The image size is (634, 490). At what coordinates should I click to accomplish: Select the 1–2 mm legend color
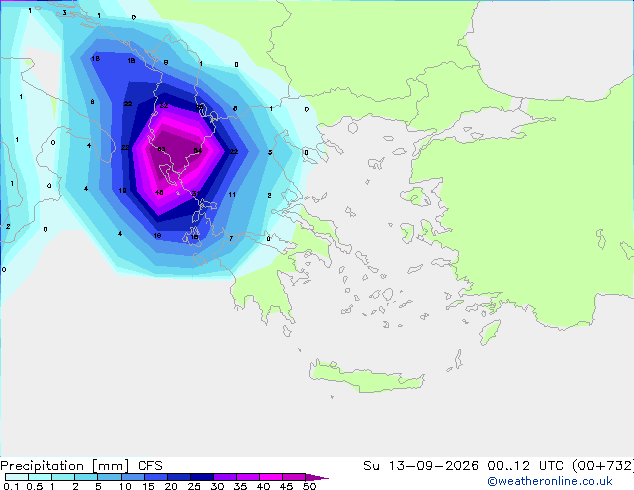point(63,477)
